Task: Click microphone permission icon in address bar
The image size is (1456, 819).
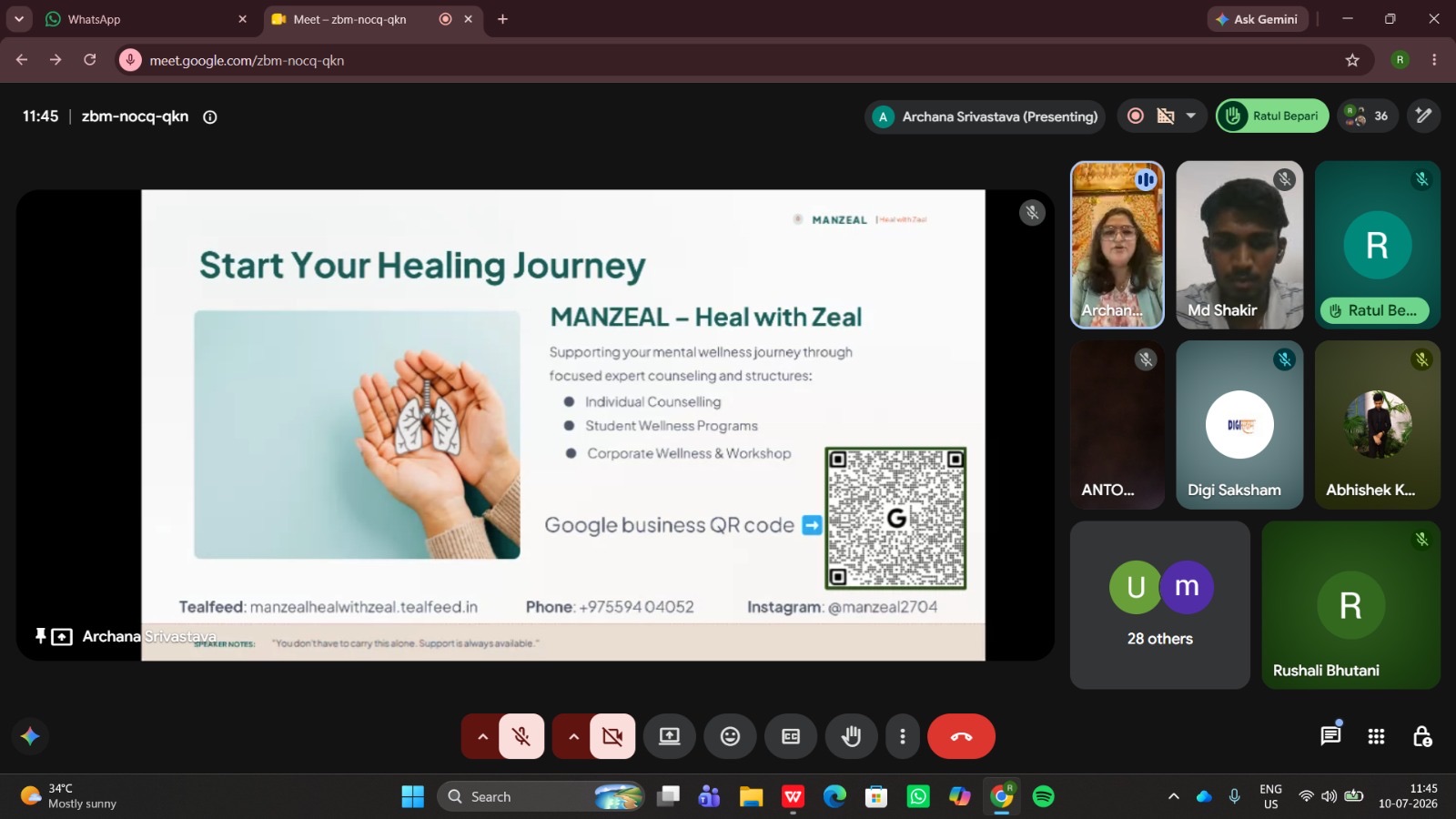Action: [130, 60]
